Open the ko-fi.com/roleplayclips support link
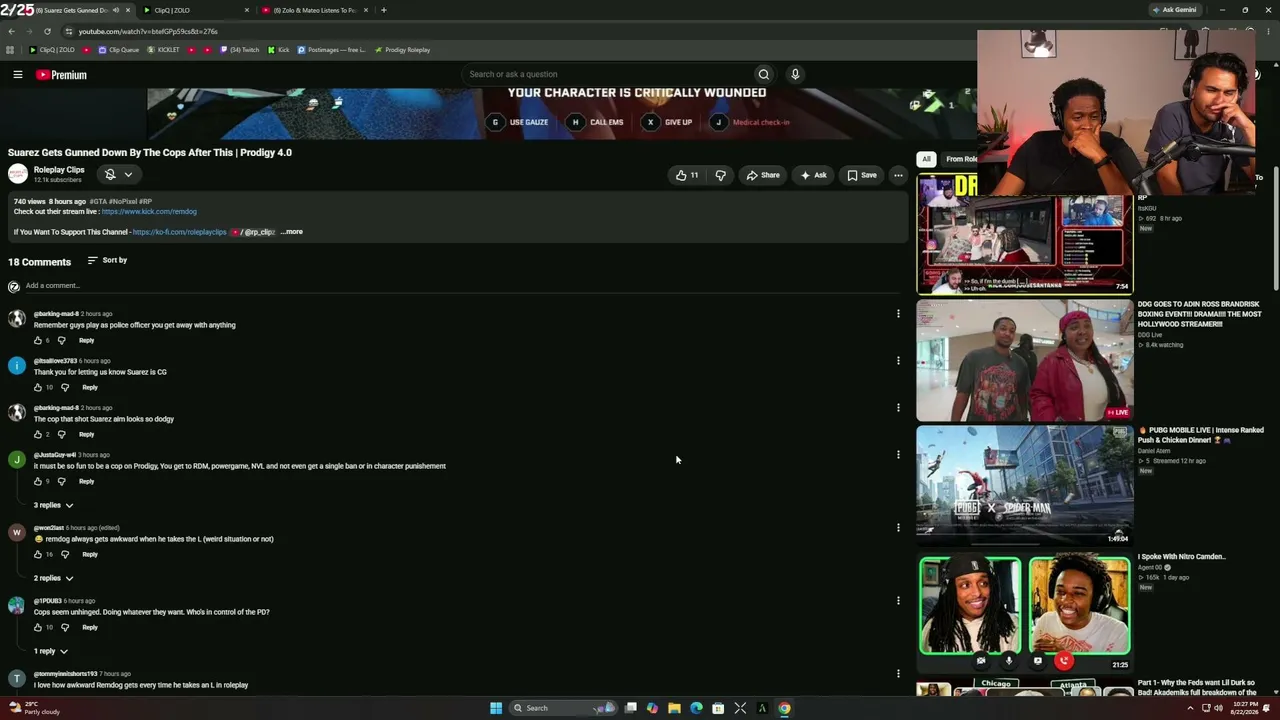Image resolution: width=1280 pixels, height=720 pixels. coord(180,232)
